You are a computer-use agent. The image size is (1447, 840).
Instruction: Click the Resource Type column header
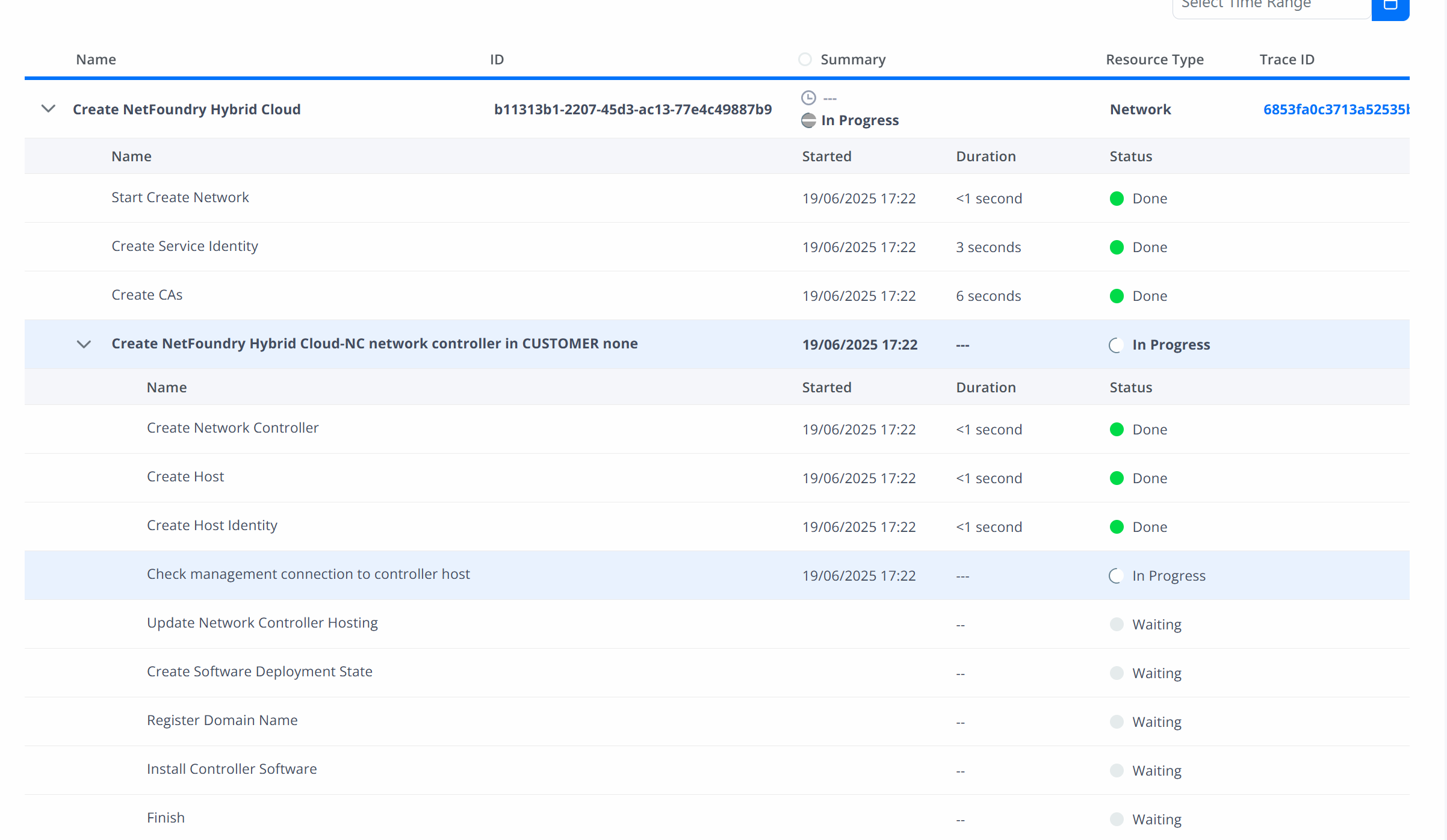pyautogui.click(x=1154, y=60)
